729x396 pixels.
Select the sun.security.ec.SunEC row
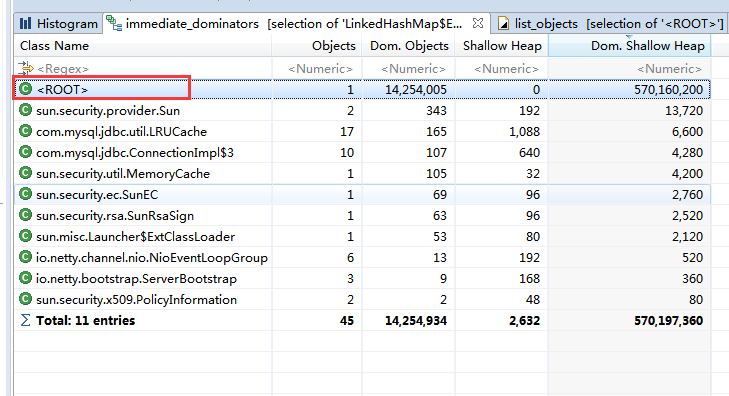coord(362,194)
